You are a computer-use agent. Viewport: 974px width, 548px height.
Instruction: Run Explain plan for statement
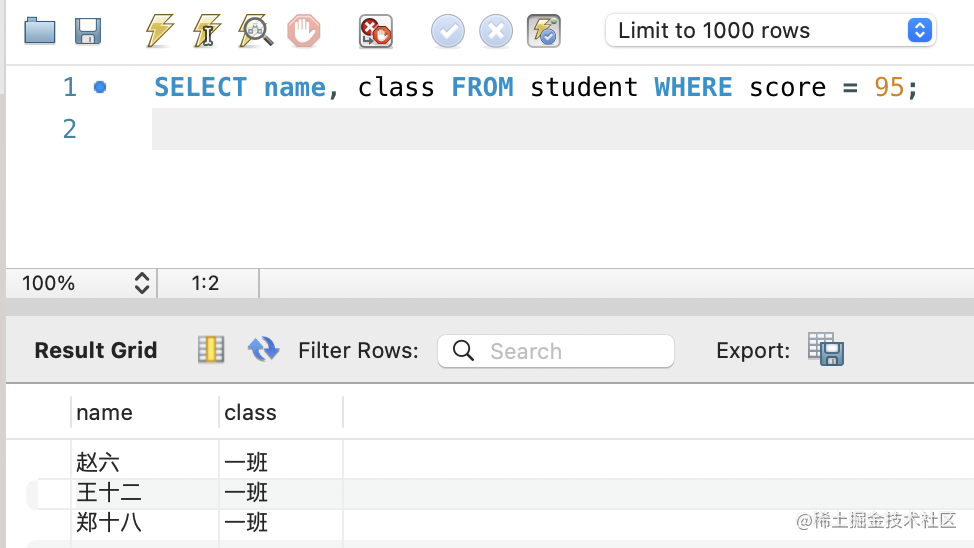pyautogui.click(x=255, y=31)
